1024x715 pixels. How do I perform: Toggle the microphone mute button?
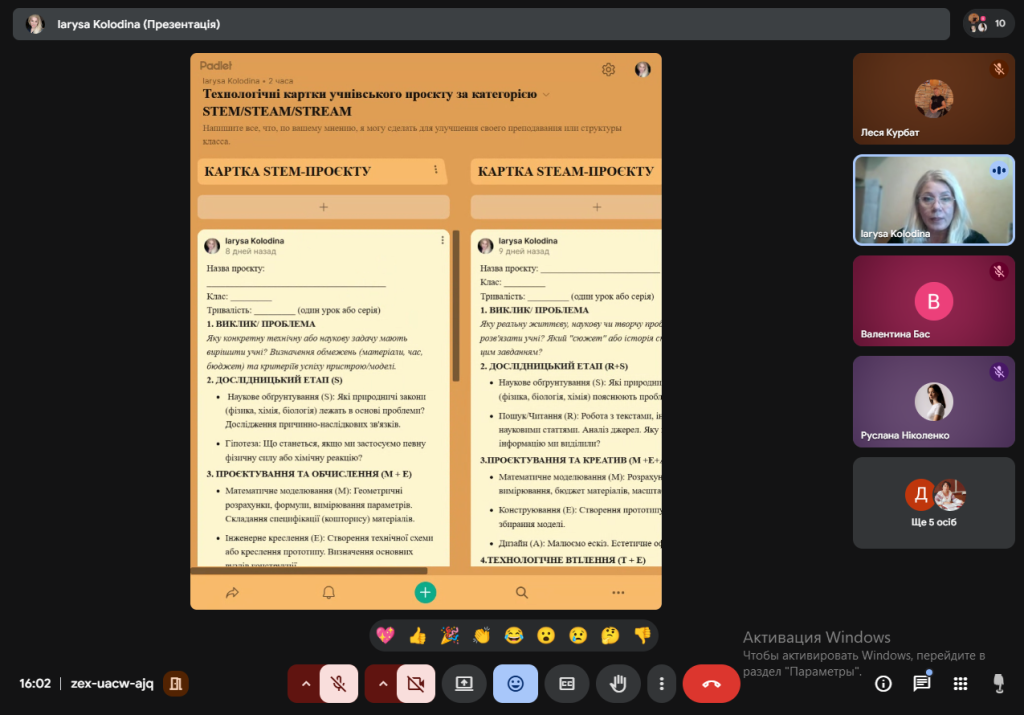click(339, 684)
